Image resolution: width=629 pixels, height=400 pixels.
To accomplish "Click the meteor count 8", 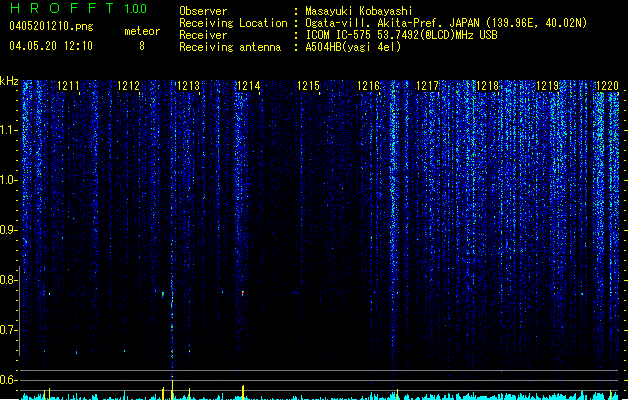I will click(142, 46).
